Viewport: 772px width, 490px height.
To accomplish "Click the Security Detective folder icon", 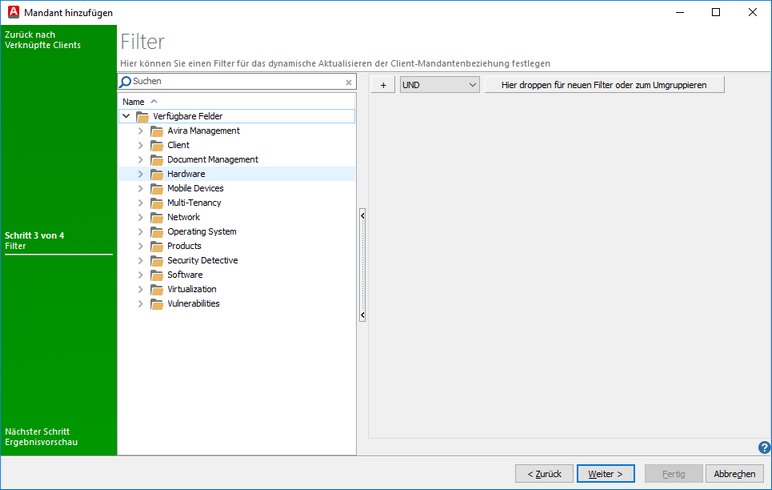I will (156, 261).
